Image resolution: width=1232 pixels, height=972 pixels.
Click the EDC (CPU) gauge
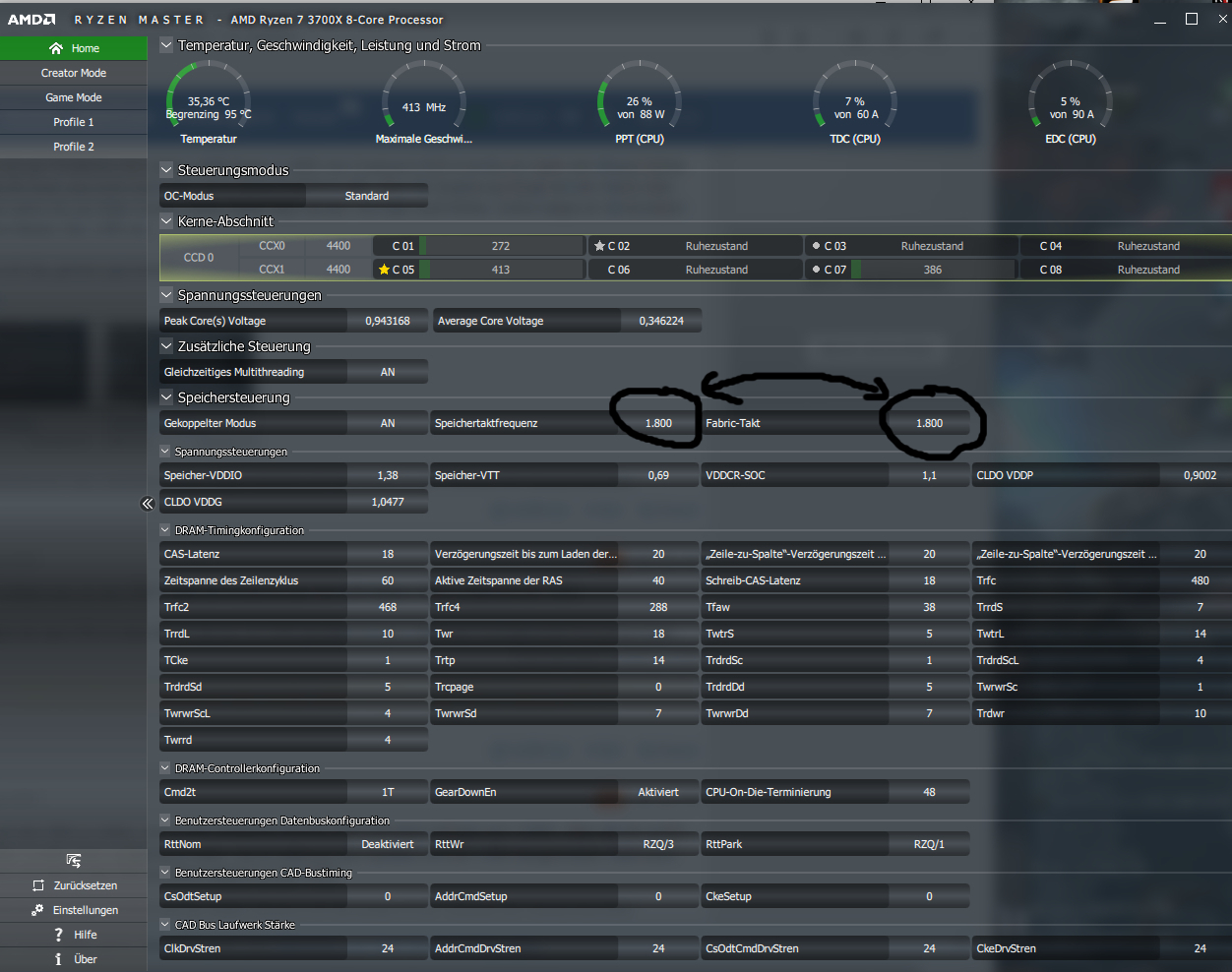click(1071, 102)
